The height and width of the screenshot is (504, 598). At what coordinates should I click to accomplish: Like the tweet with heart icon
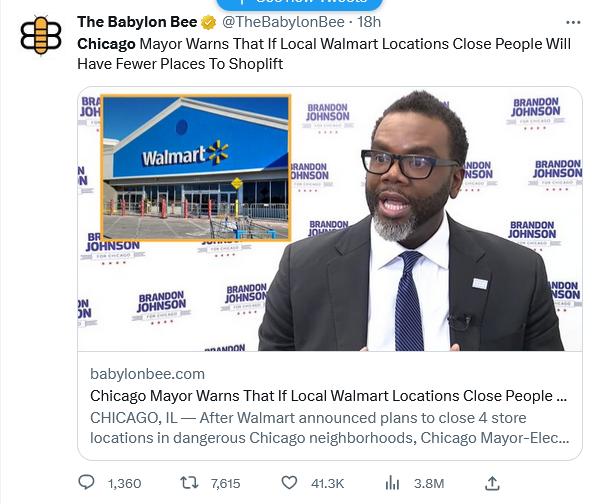289,483
